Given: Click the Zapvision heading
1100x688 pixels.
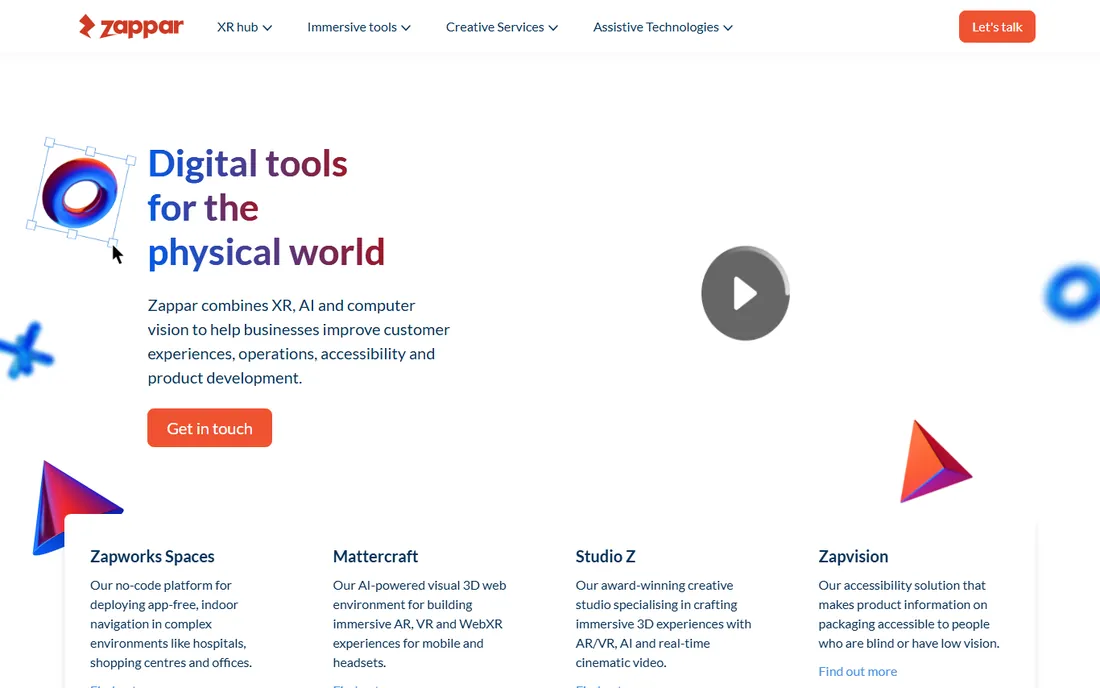Looking at the screenshot, I should (853, 556).
